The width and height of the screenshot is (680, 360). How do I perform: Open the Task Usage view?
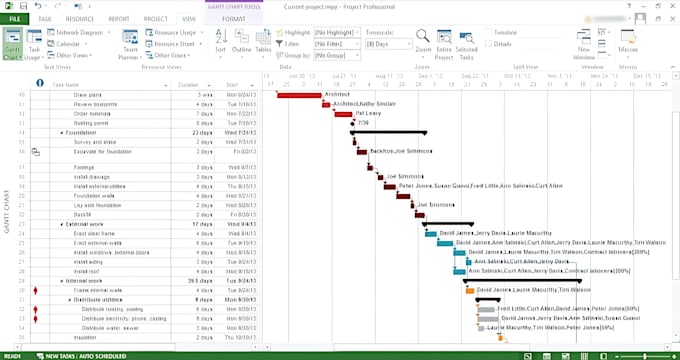[x=34, y=44]
